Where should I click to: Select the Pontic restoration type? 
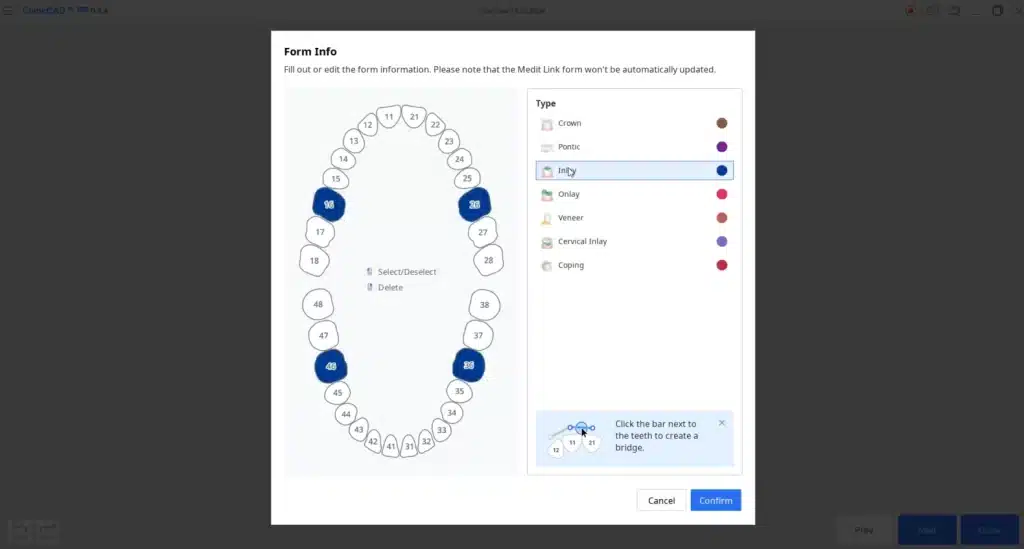point(634,147)
